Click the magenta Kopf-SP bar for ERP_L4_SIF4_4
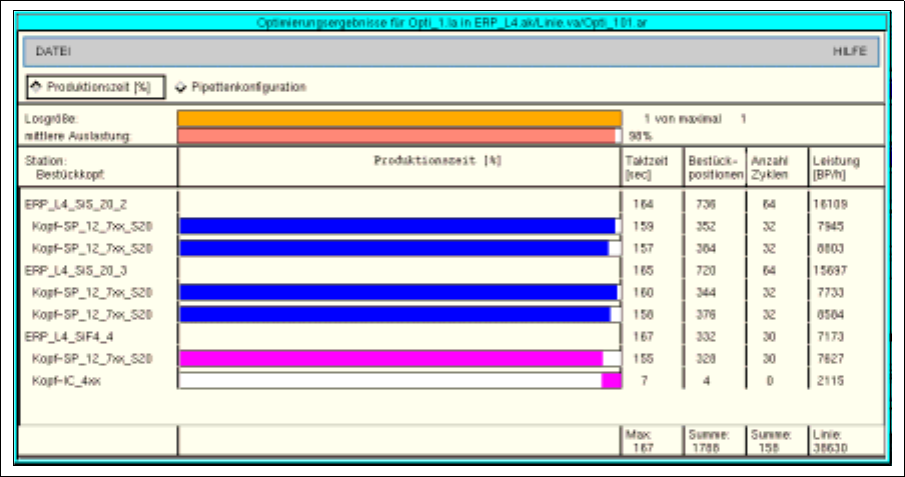Viewport: 905px width, 477px height. [x=391, y=359]
